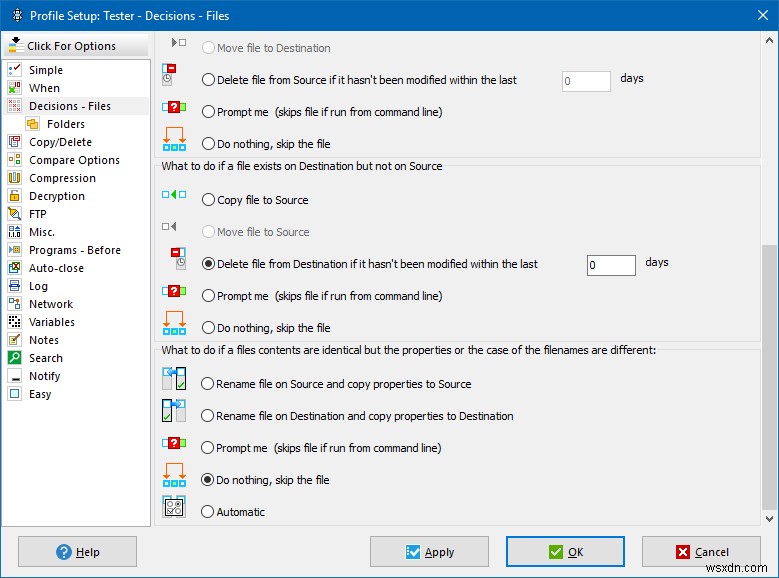Click the Folders icon under Decisions
Viewport: 779px width, 578px height.
point(33,124)
